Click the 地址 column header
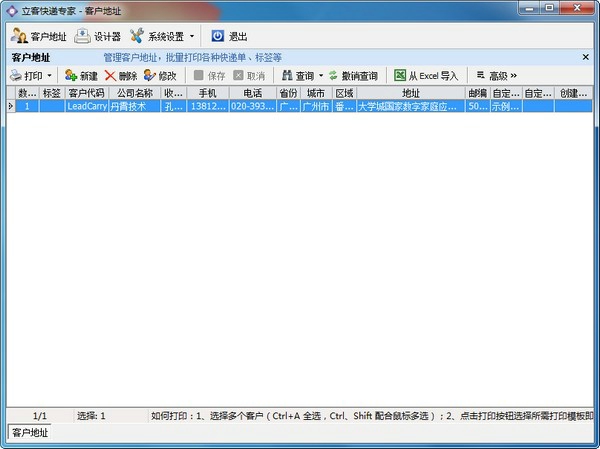 click(x=411, y=92)
